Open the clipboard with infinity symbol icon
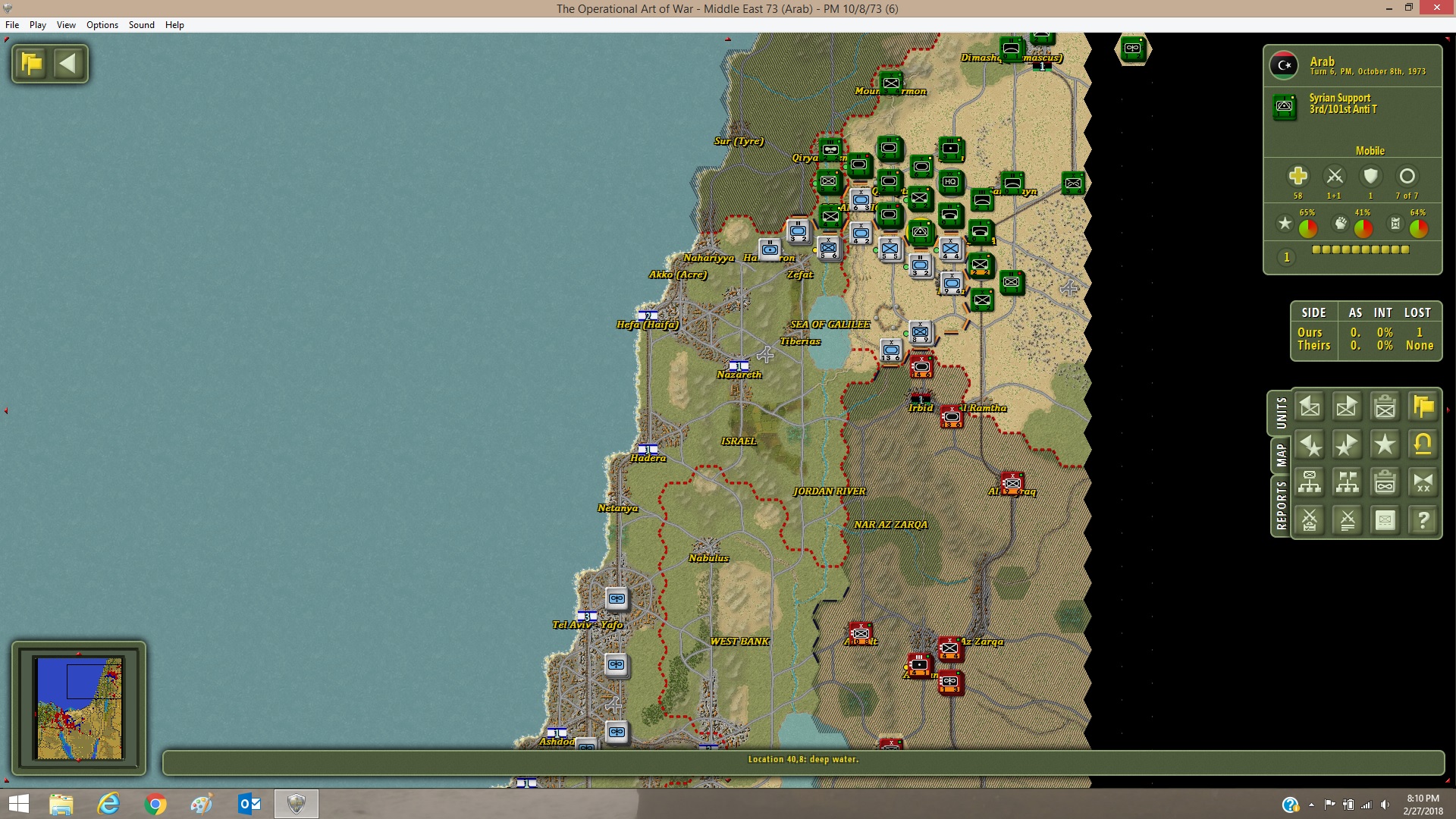 [1385, 482]
